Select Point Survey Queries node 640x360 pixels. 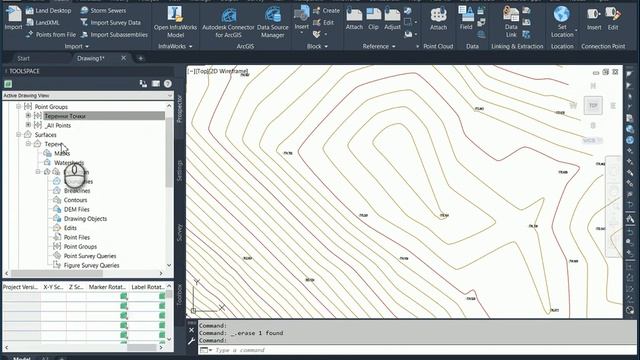pyautogui.click(x=90, y=256)
